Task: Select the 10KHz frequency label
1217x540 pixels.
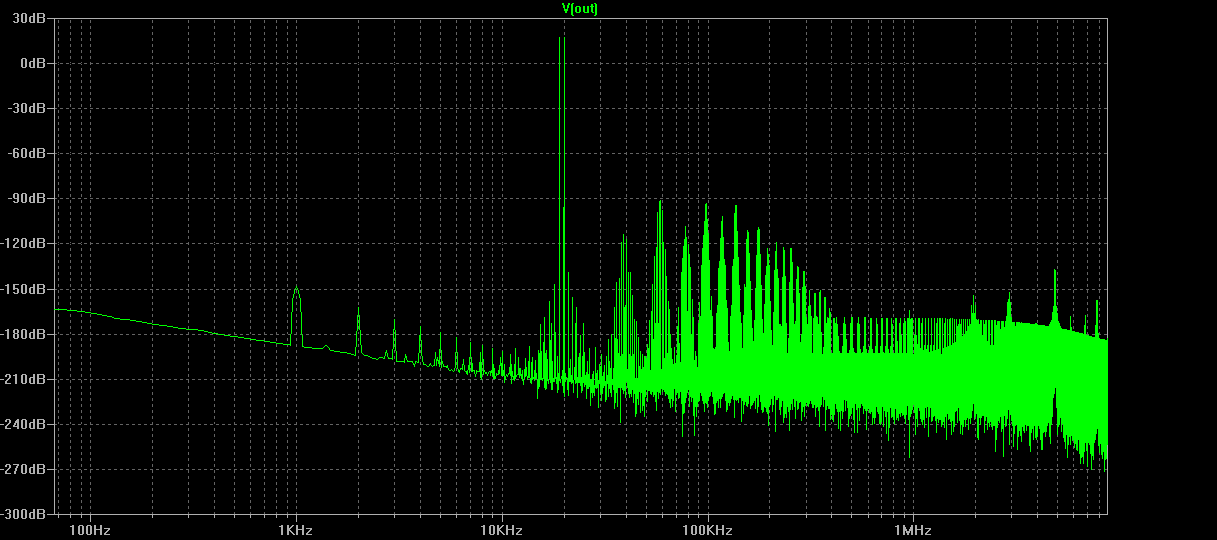Action: [x=501, y=529]
